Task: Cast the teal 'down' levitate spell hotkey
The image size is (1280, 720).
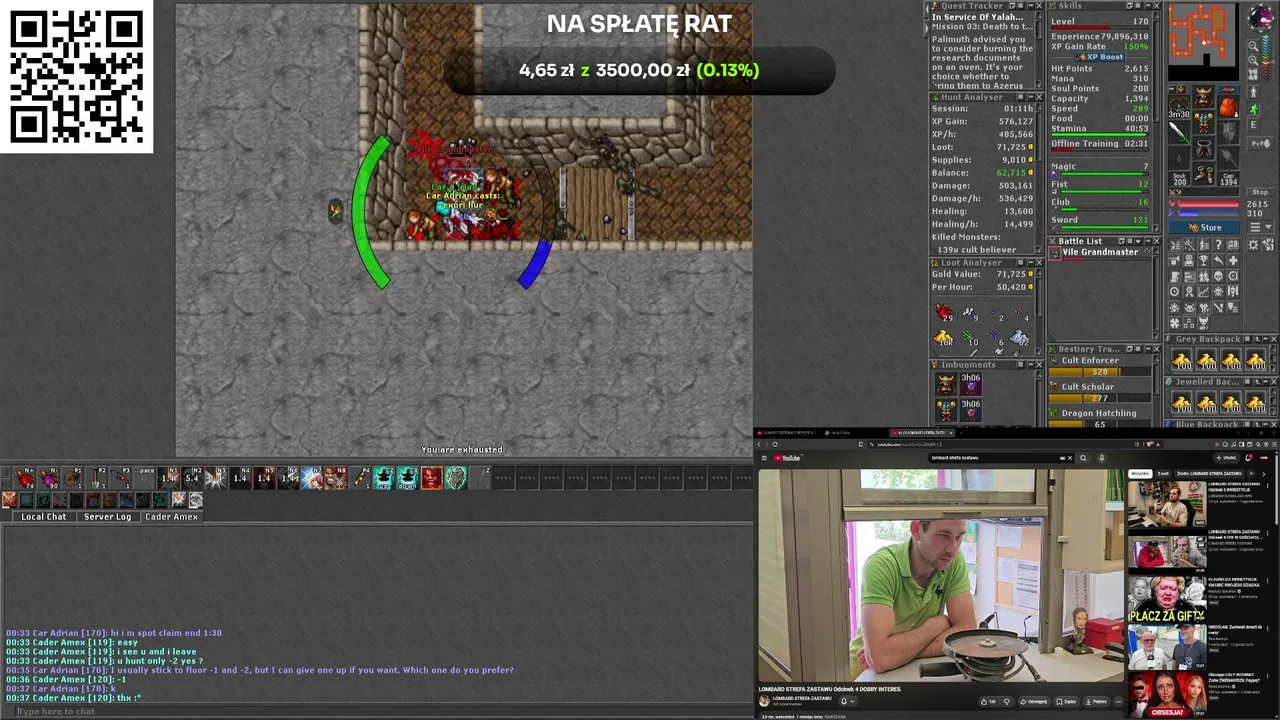Action: [408, 478]
